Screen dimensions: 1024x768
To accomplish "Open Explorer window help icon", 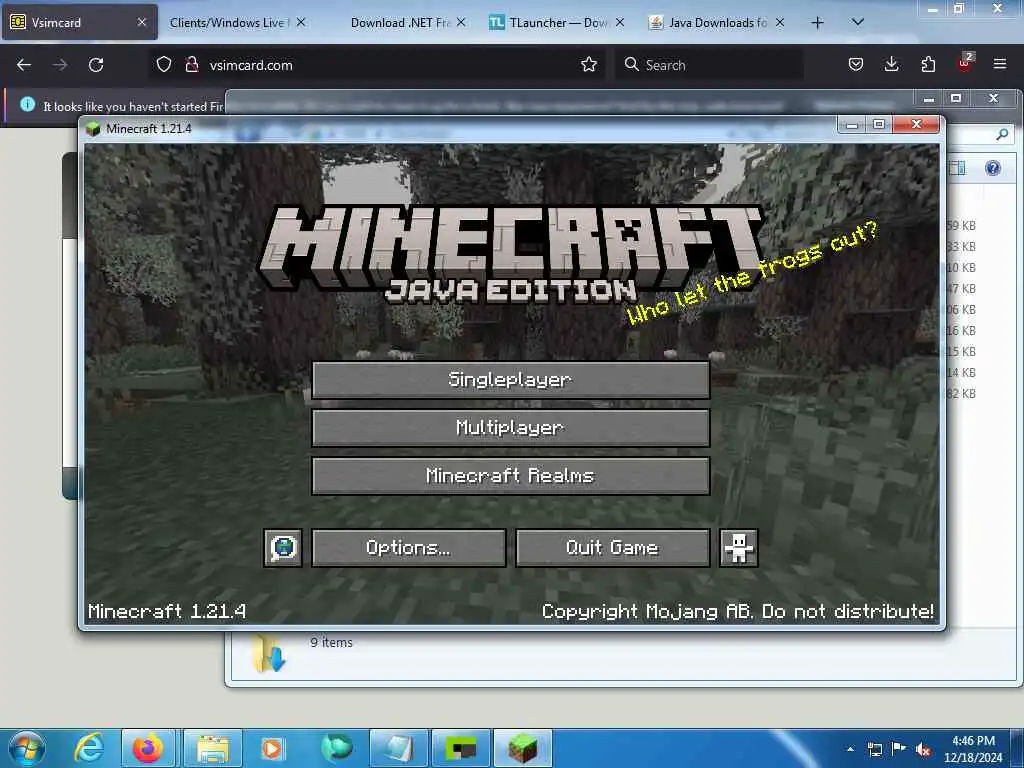I will (x=993, y=168).
